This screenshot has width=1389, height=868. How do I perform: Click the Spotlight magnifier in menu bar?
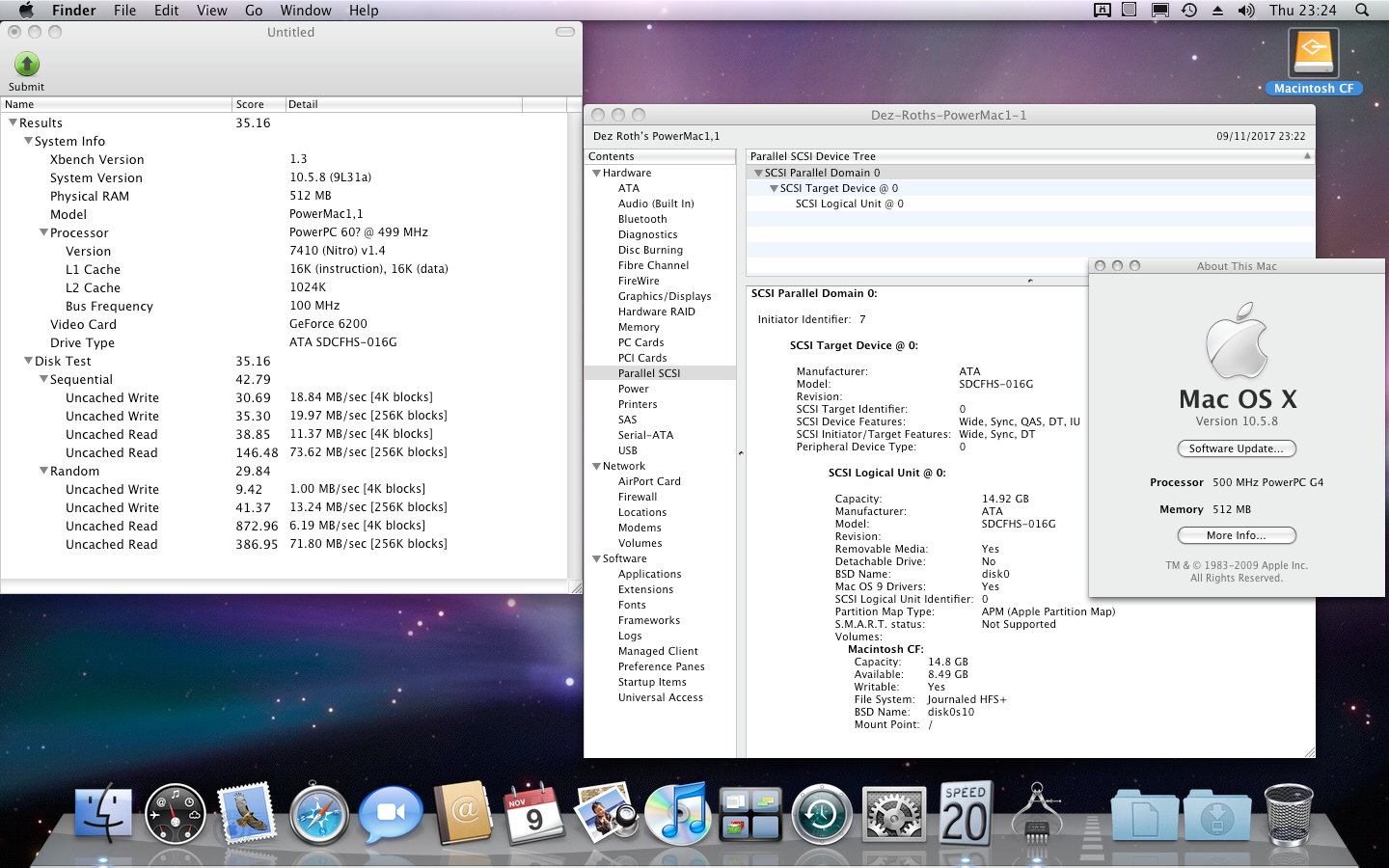coord(1362,11)
